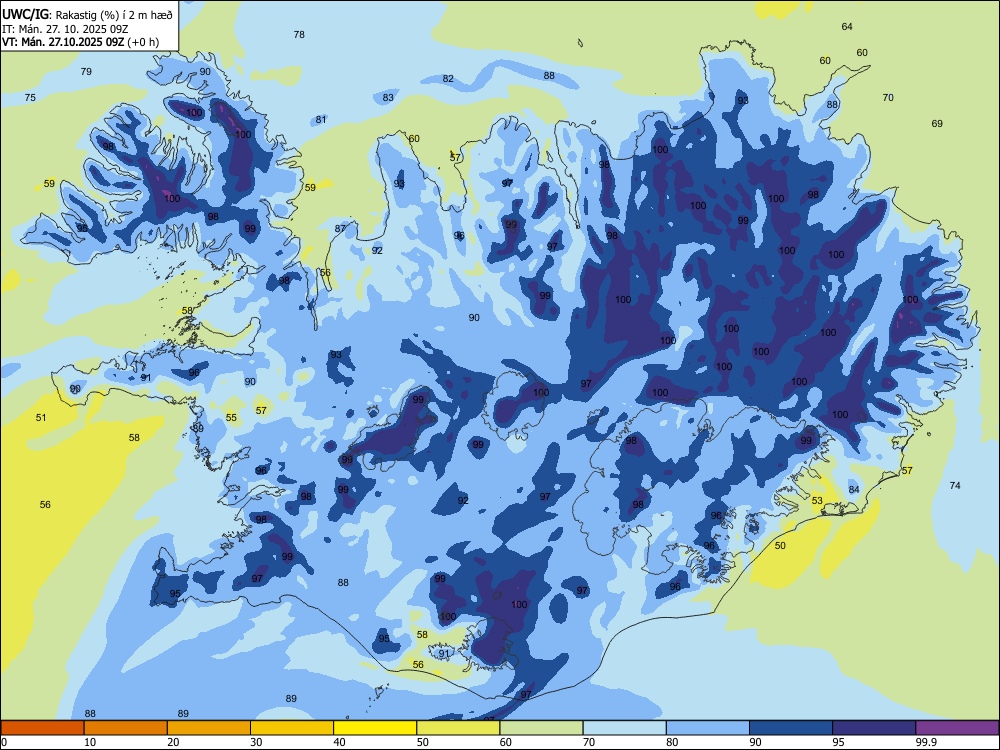
Task: Click the map value '83' over the sea
Action: [388, 98]
